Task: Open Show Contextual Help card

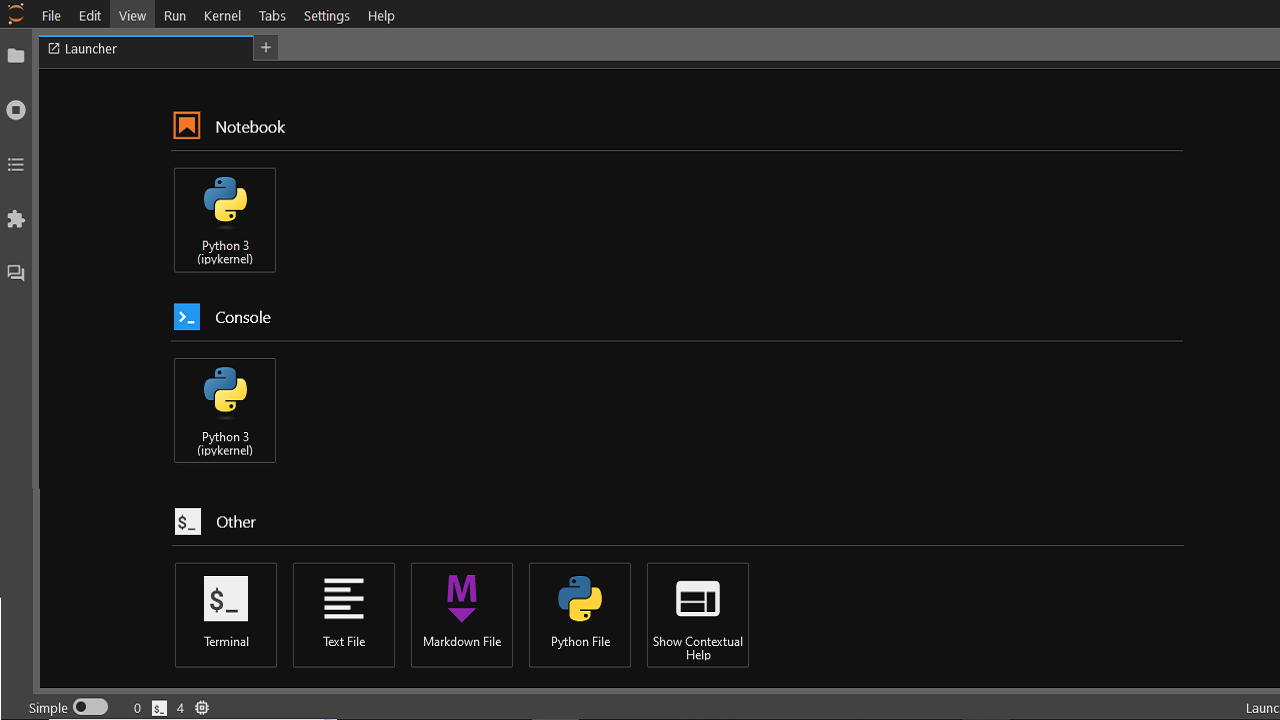Action: (698, 615)
